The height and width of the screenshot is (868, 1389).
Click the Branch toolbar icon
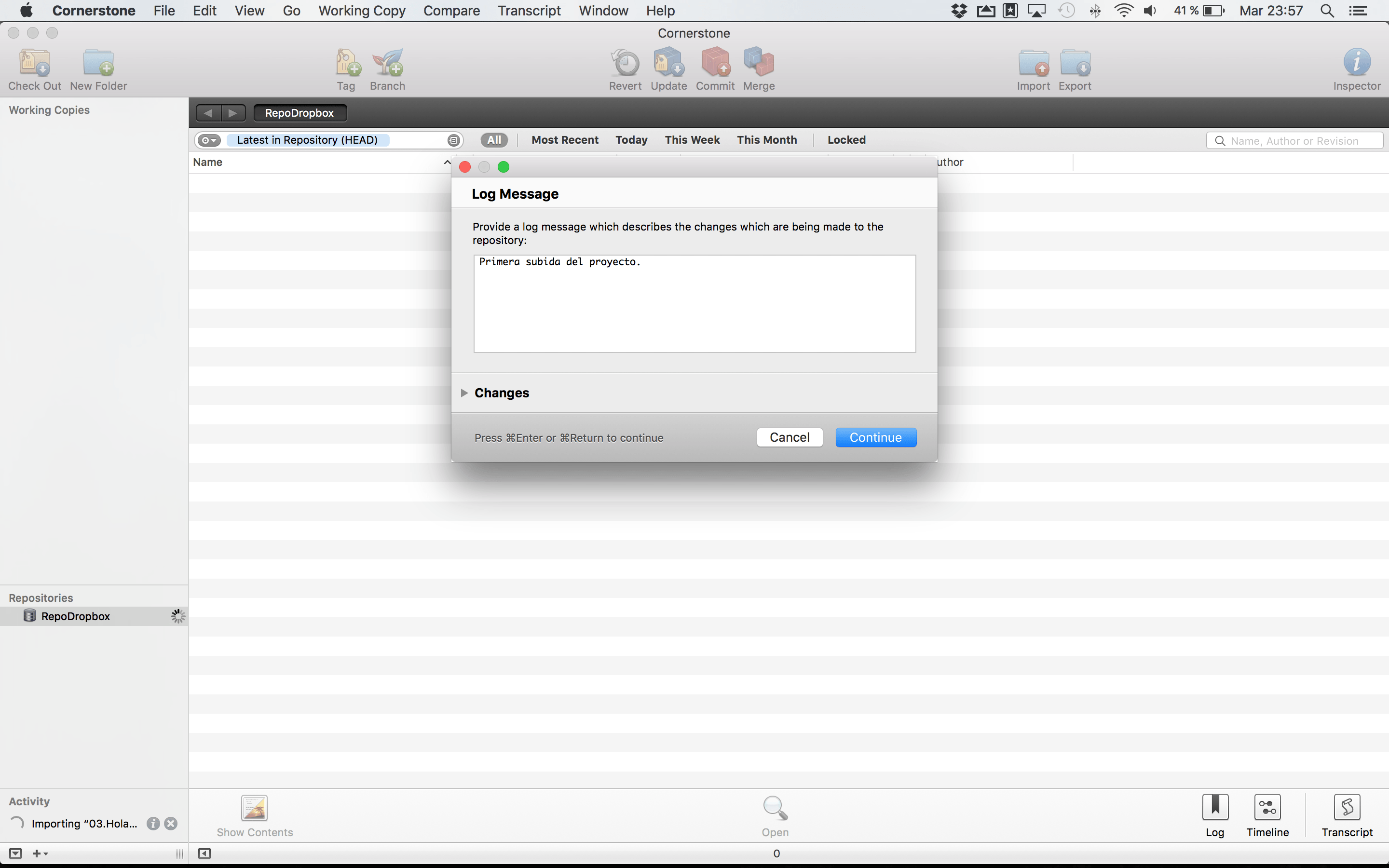click(387, 63)
